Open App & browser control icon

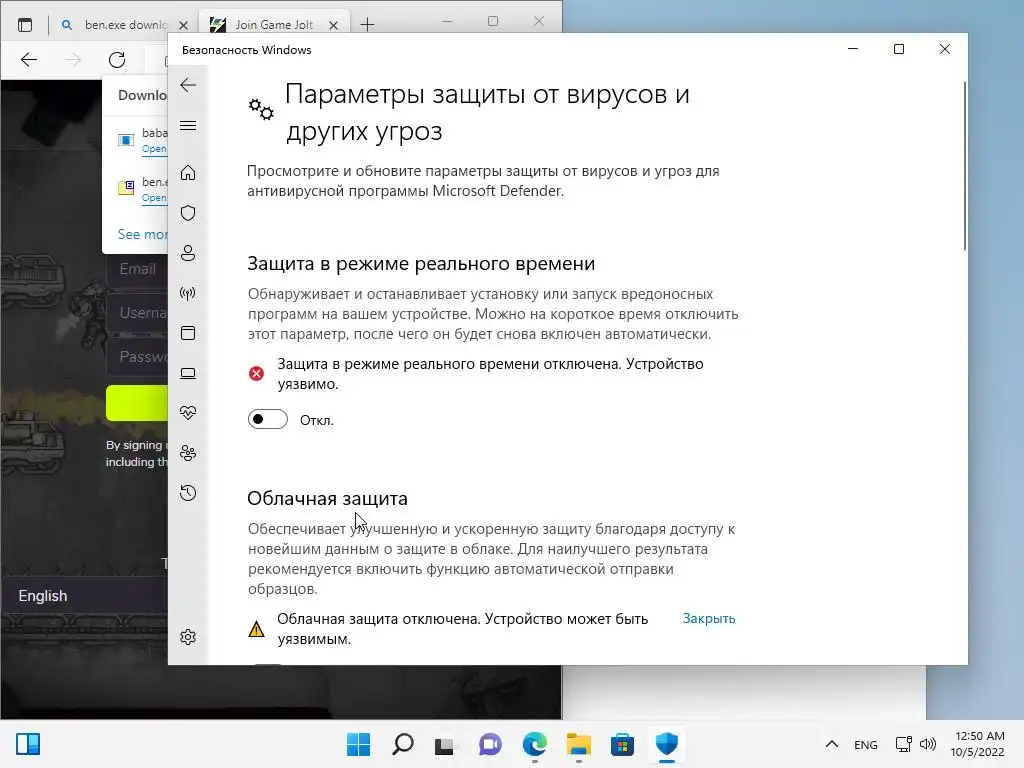click(x=188, y=333)
